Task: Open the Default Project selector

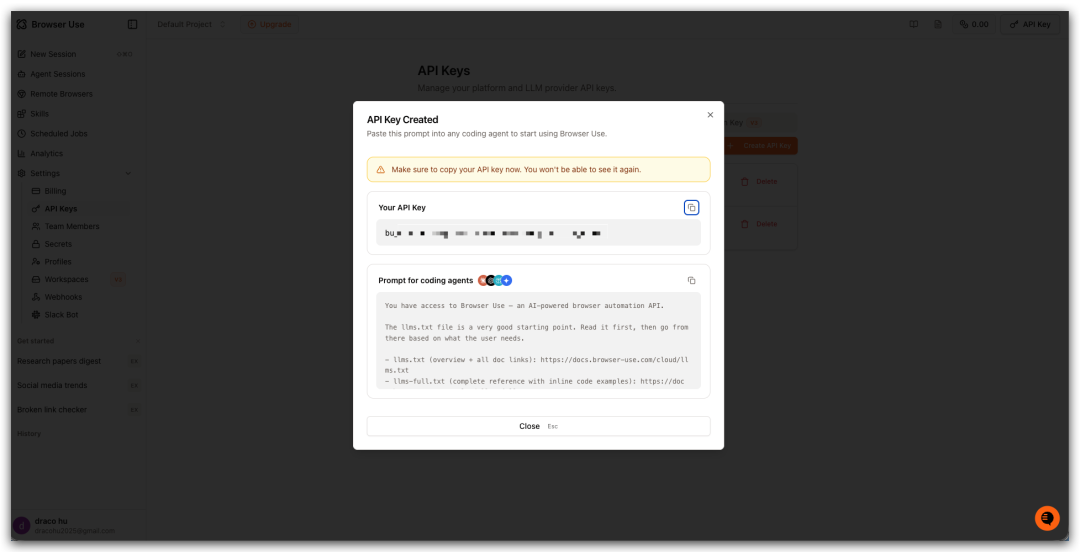Action: tap(190, 24)
